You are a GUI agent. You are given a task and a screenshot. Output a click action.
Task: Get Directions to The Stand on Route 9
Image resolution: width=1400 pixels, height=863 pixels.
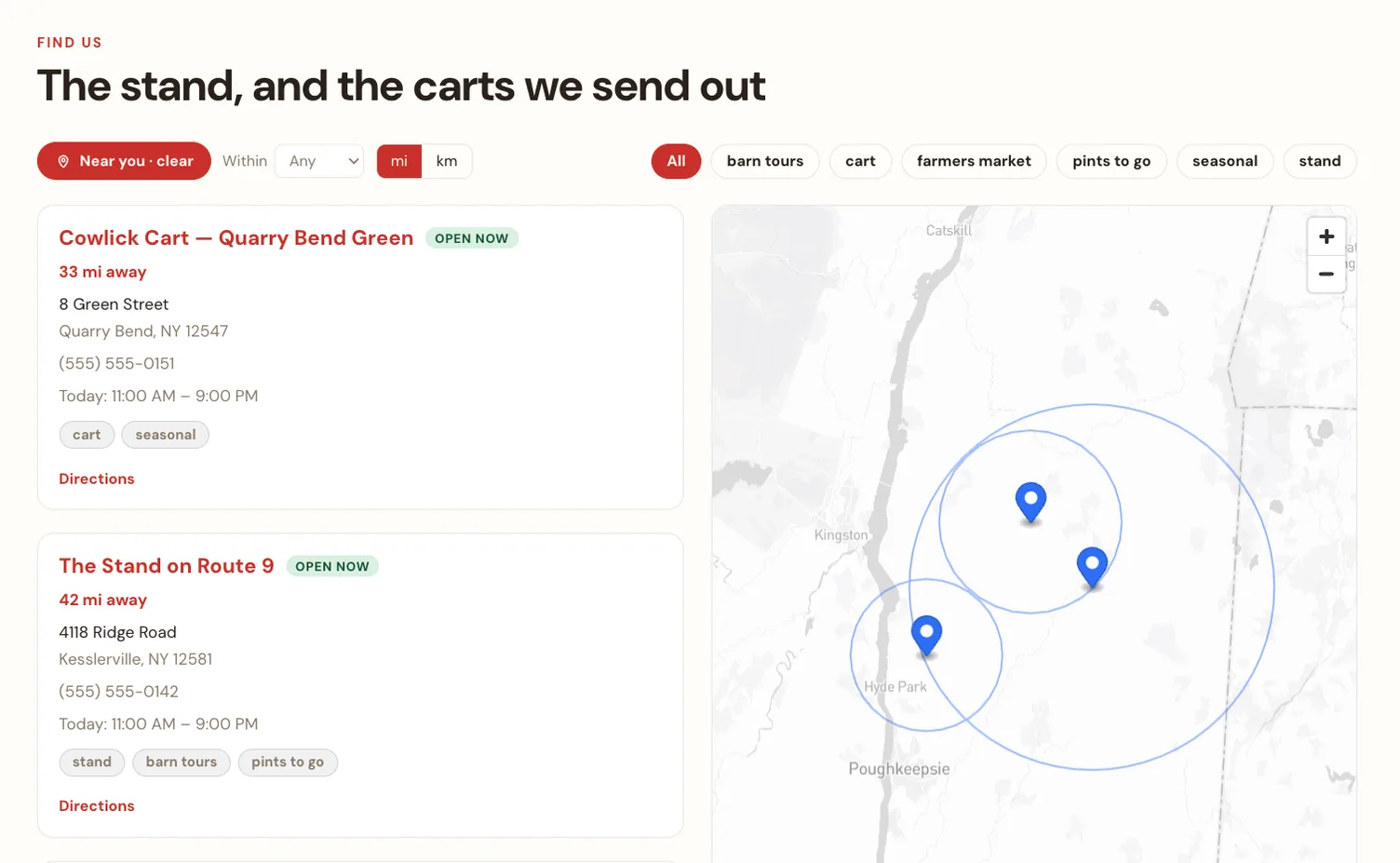click(x=97, y=806)
